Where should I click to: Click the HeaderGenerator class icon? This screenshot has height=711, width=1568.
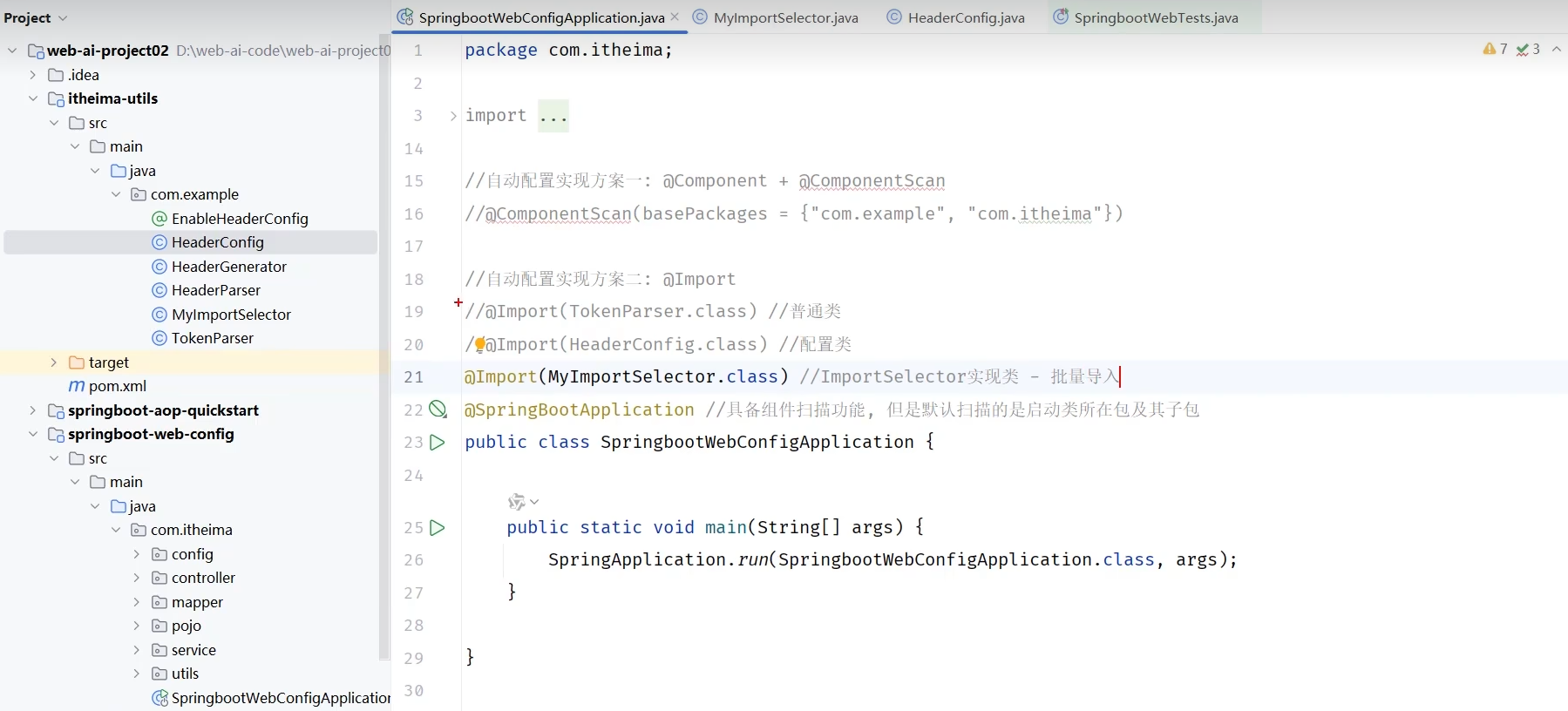tap(160, 267)
